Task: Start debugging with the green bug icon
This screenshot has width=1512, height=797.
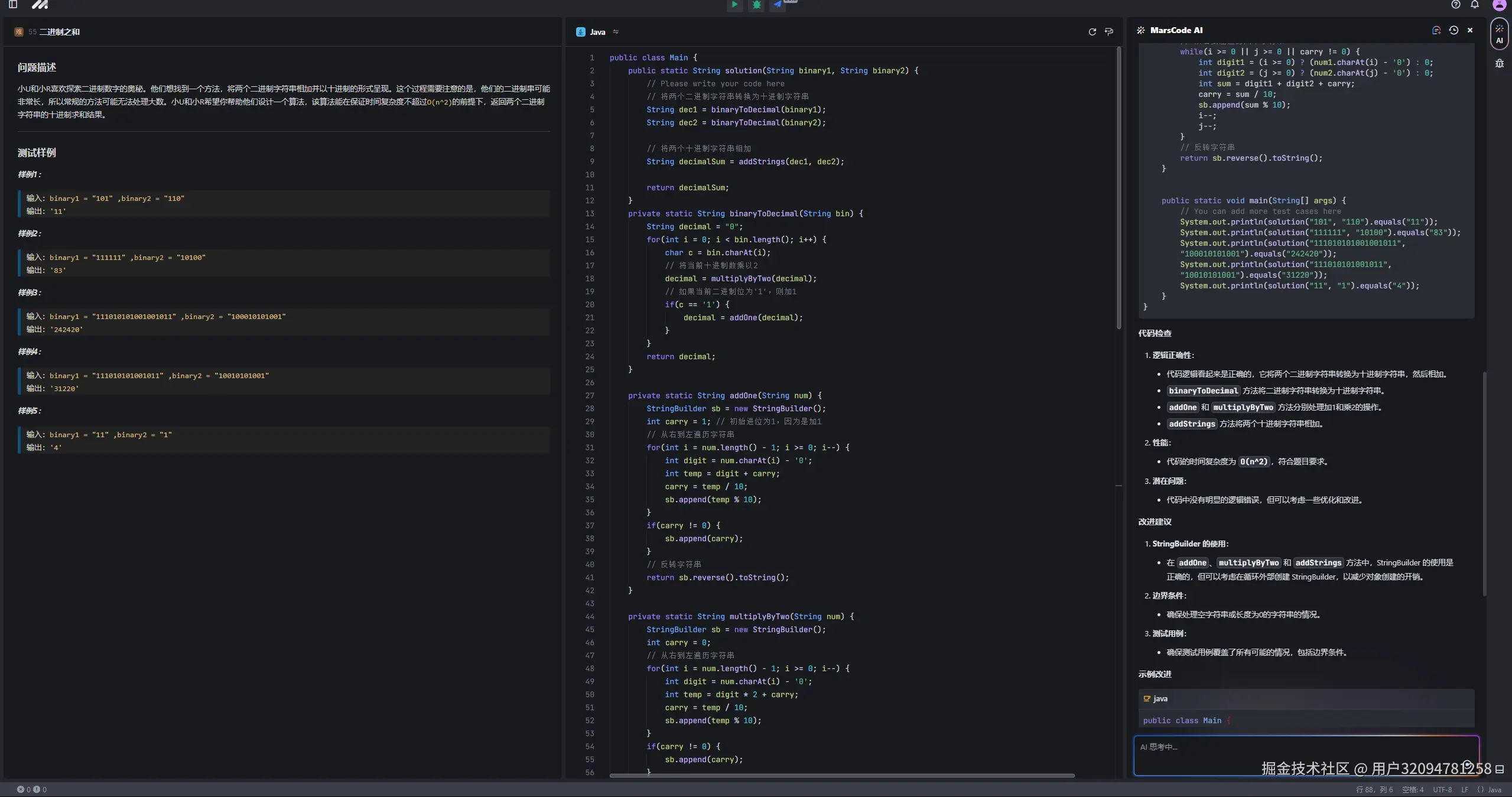Action: (x=756, y=5)
